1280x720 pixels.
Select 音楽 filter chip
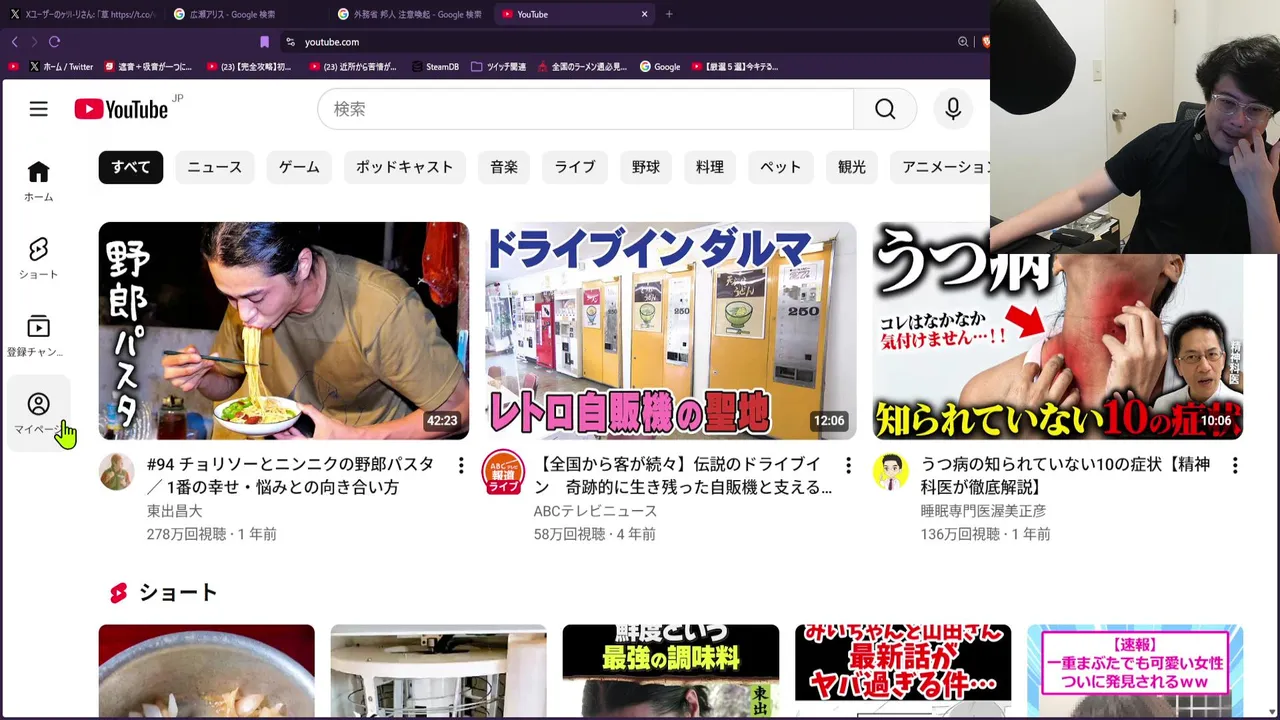coord(504,167)
